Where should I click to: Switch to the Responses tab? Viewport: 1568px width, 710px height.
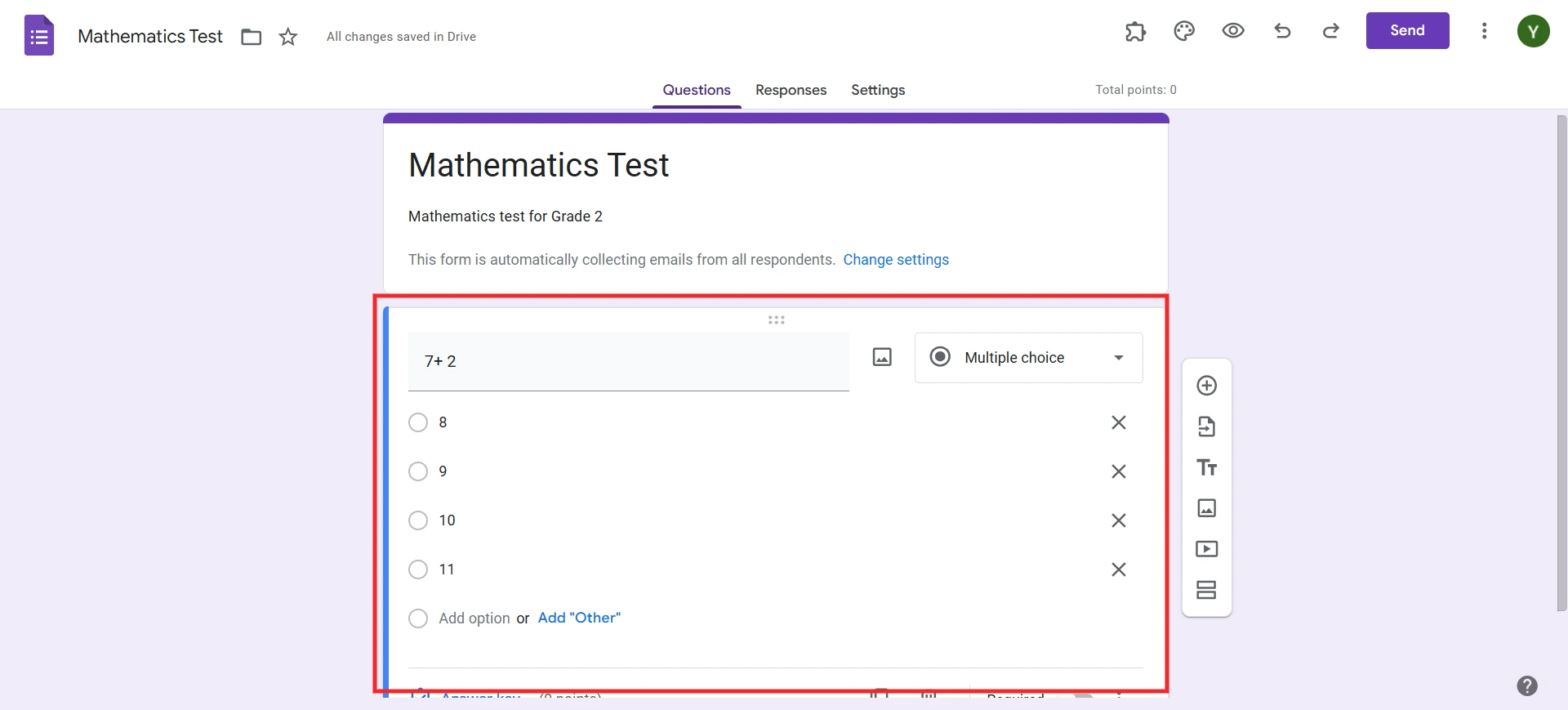791,91
